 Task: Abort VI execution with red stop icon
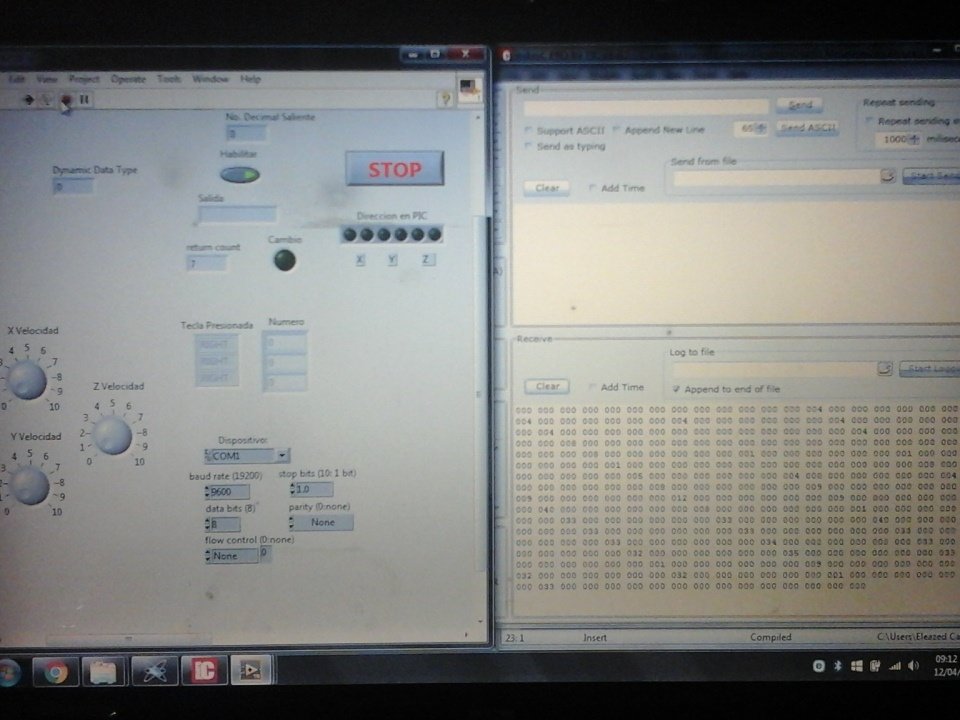(x=66, y=98)
